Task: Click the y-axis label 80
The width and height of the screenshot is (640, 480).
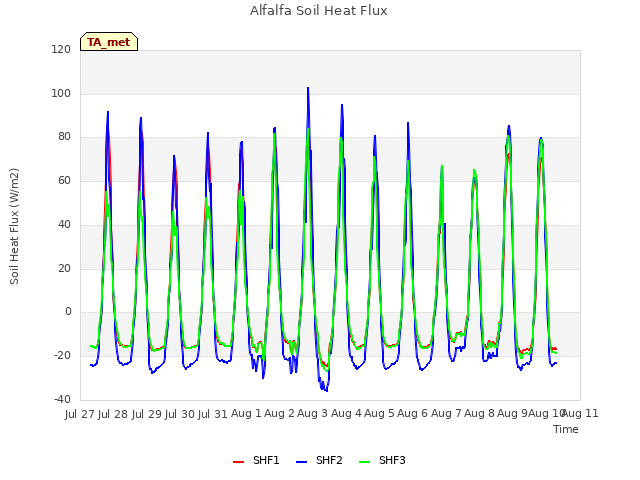Action: [64, 137]
